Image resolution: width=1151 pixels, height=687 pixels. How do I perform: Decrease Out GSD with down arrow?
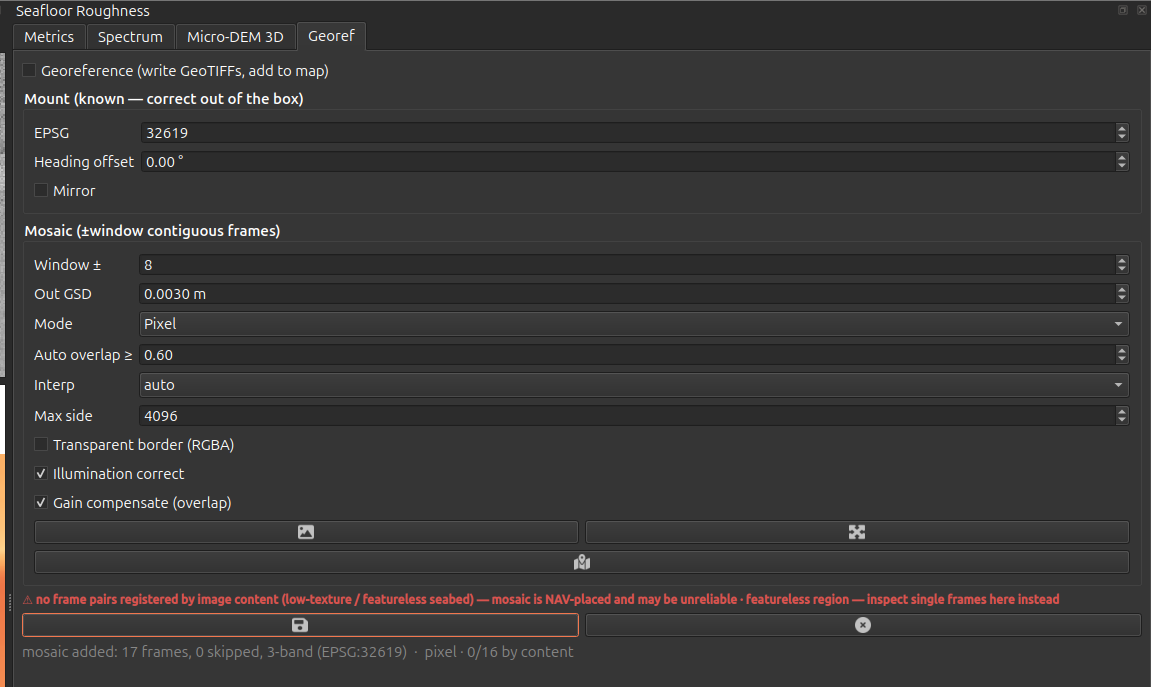click(x=1122, y=299)
